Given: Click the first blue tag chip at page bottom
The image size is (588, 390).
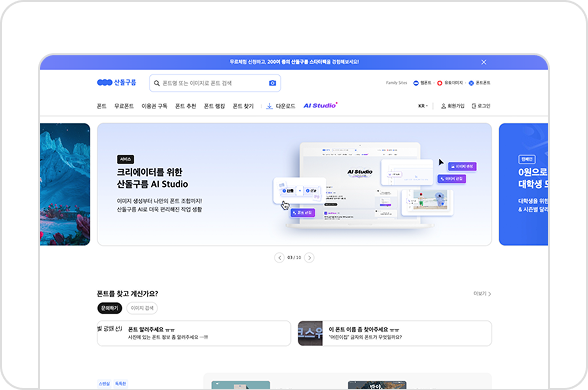Looking at the screenshot, I should [104, 384].
